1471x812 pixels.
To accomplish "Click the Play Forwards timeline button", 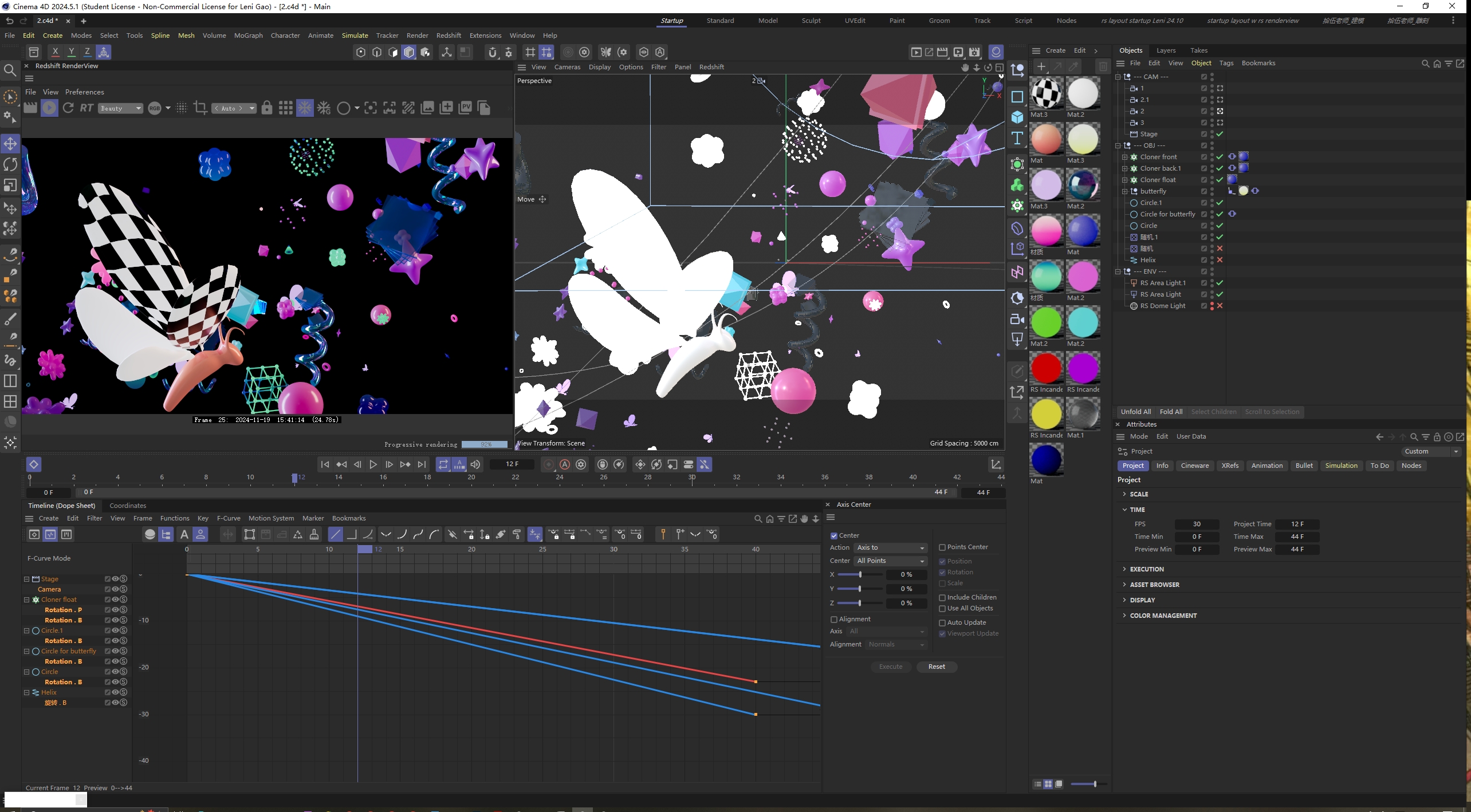I will (373, 464).
